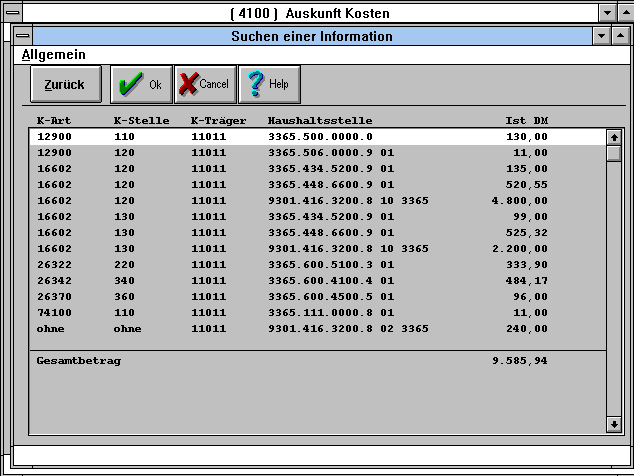Select the last row with K-Art ohne
This screenshot has height=476, width=634.
300,329
